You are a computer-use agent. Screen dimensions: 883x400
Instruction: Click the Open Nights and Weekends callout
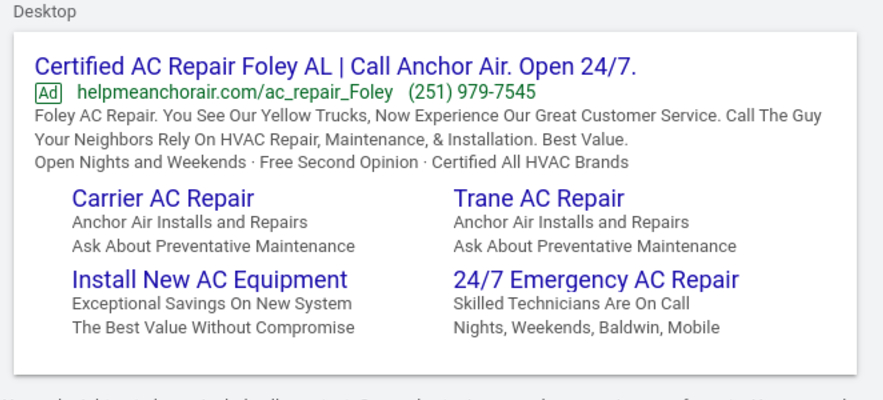pos(140,162)
